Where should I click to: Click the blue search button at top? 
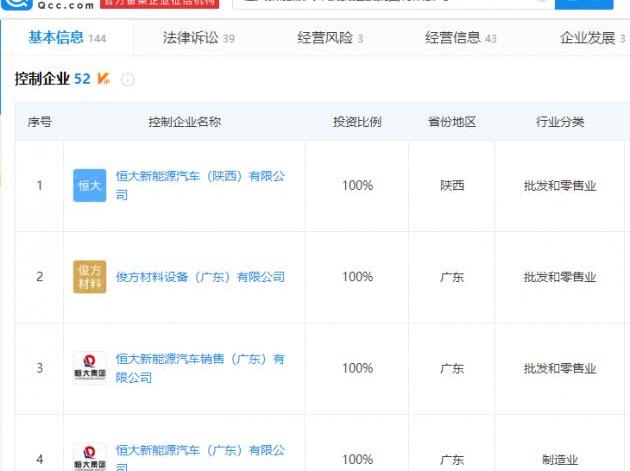coord(584,4)
